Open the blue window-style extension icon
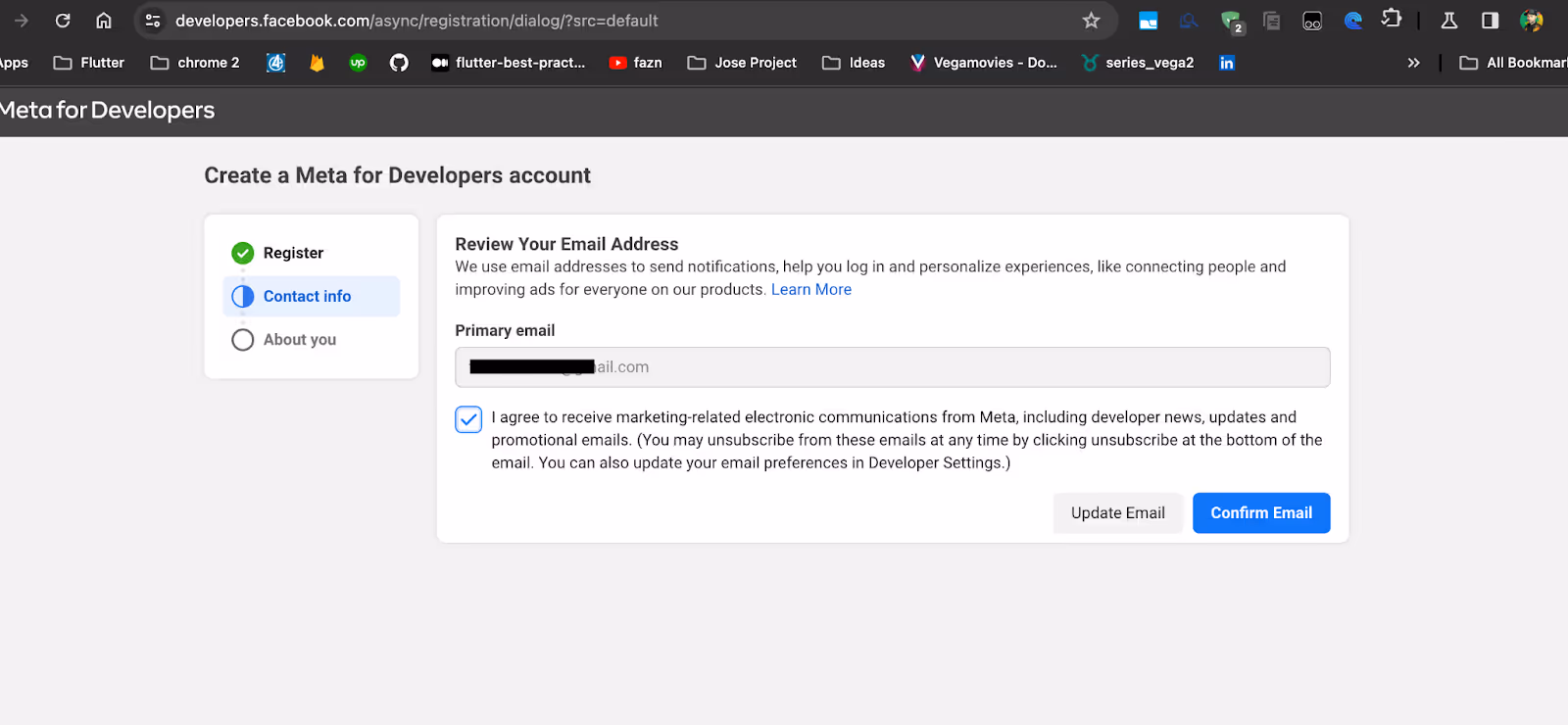Image resolution: width=1568 pixels, height=725 pixels. 1148,21
